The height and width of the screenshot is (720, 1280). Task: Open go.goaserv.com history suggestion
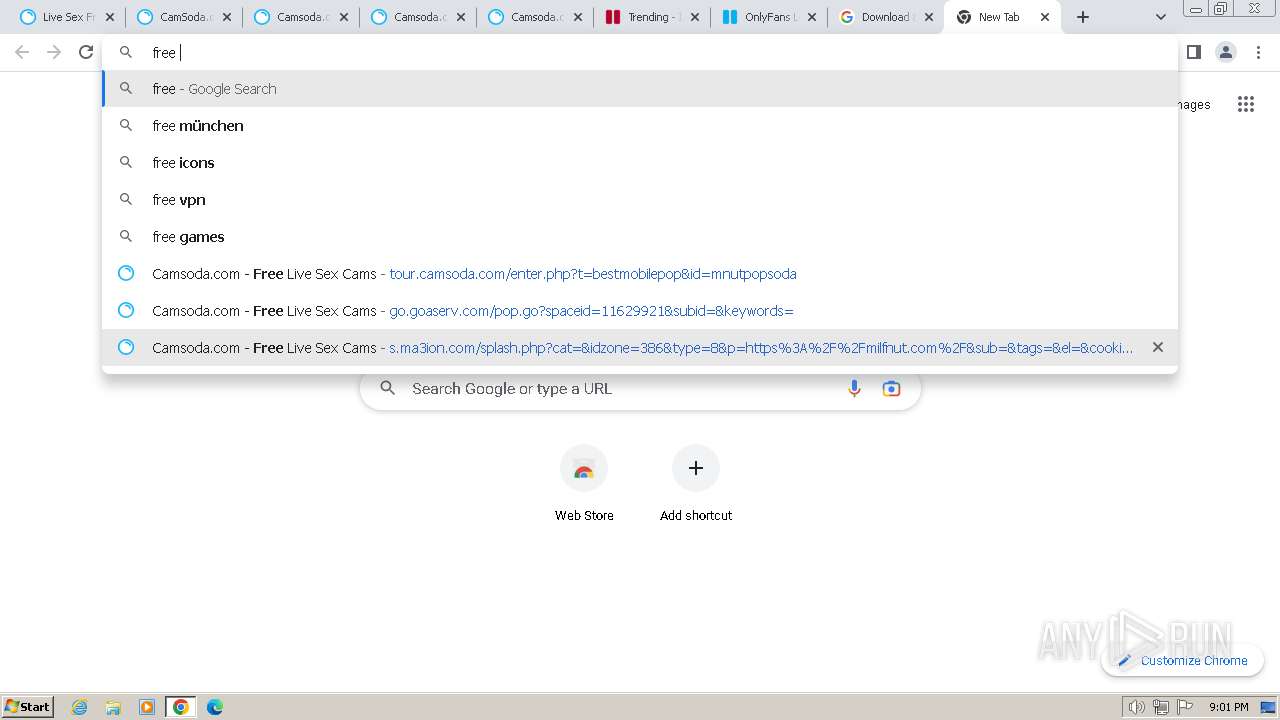click(640, 311)
